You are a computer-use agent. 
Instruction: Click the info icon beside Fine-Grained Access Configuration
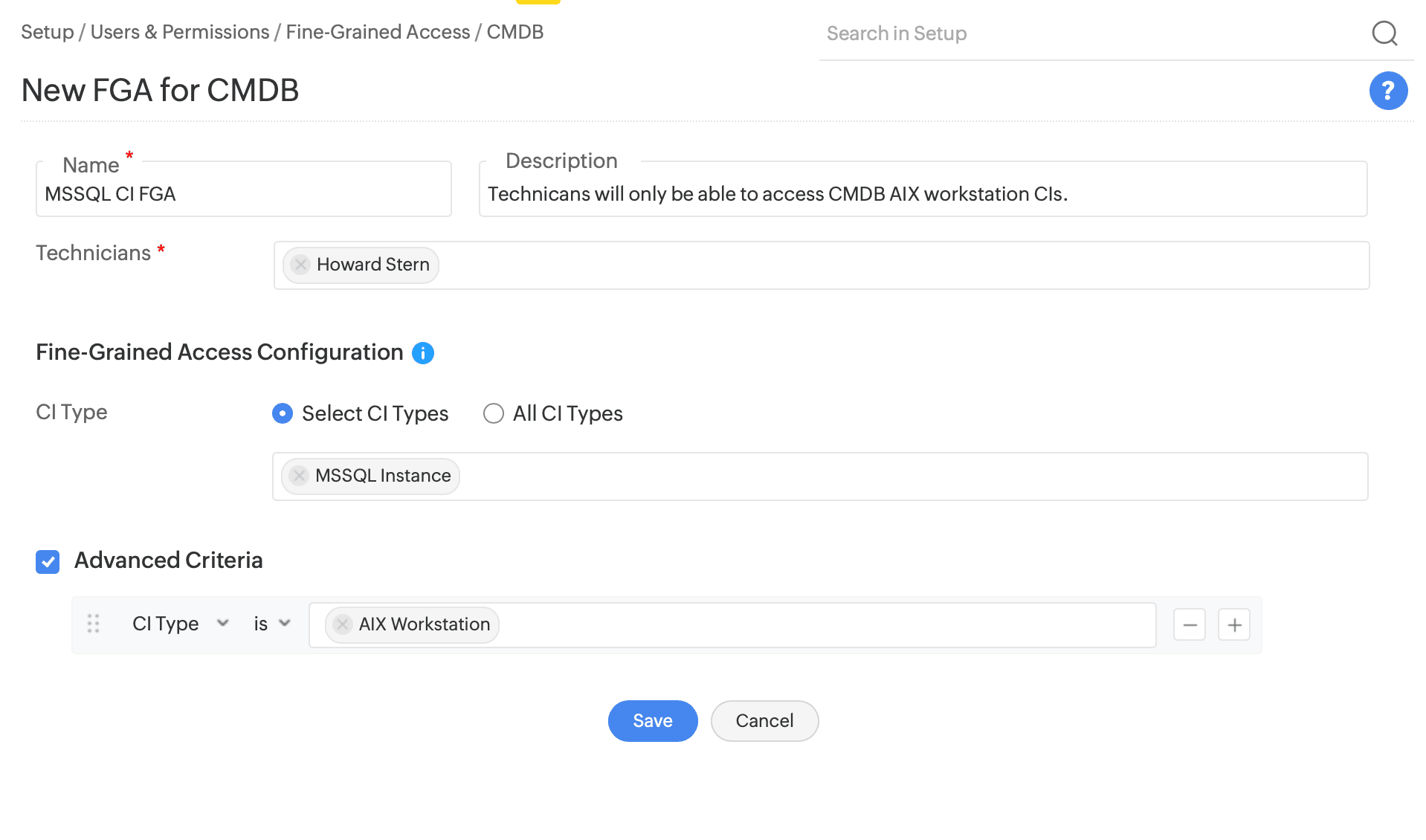pos(423,353)
